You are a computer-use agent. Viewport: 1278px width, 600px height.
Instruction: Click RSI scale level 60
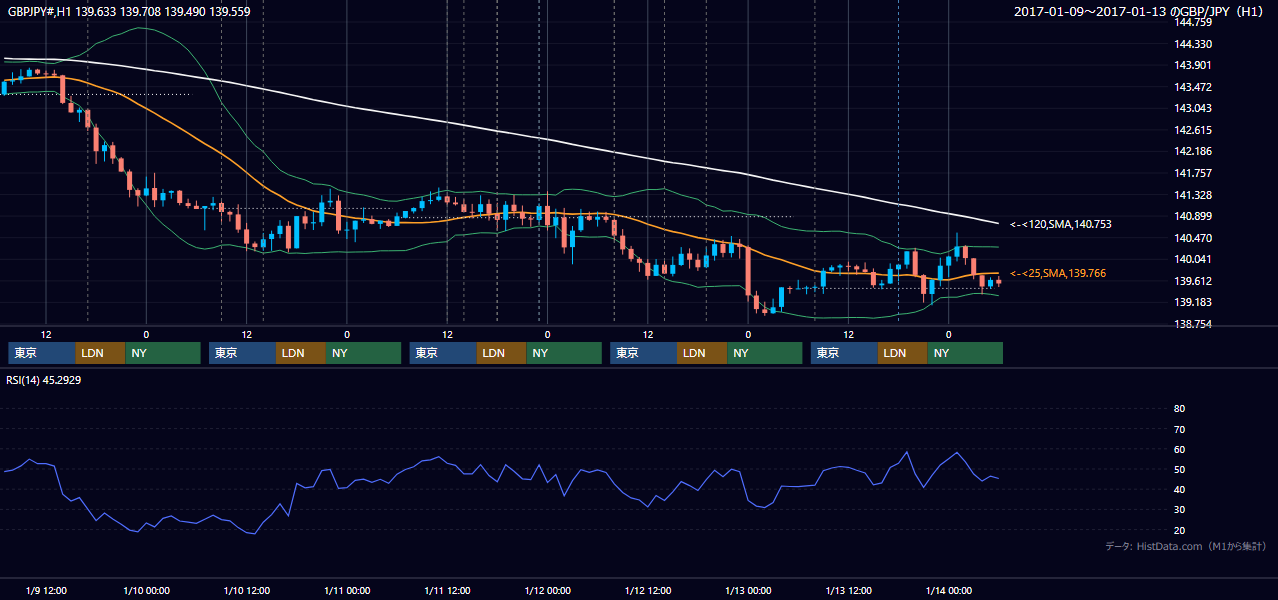[x=1179, y=449]
